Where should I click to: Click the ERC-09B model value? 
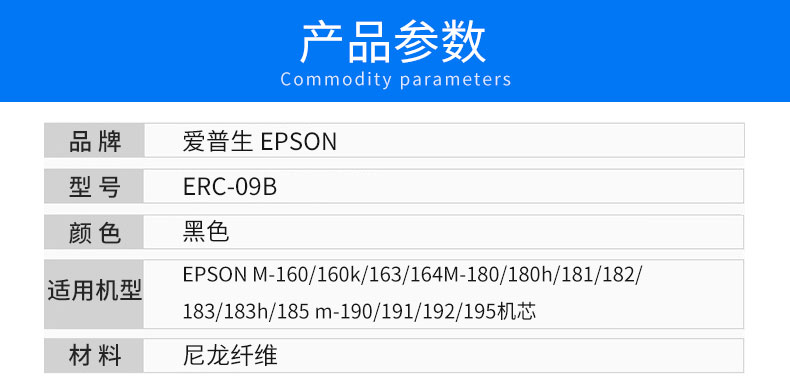(x=230, y=187)
